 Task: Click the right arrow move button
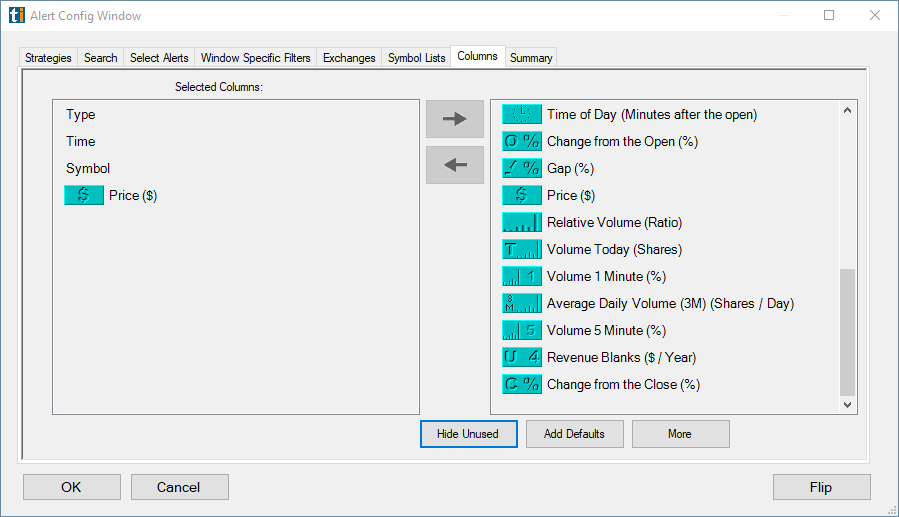pyautogui.click(x=455, y=119)
